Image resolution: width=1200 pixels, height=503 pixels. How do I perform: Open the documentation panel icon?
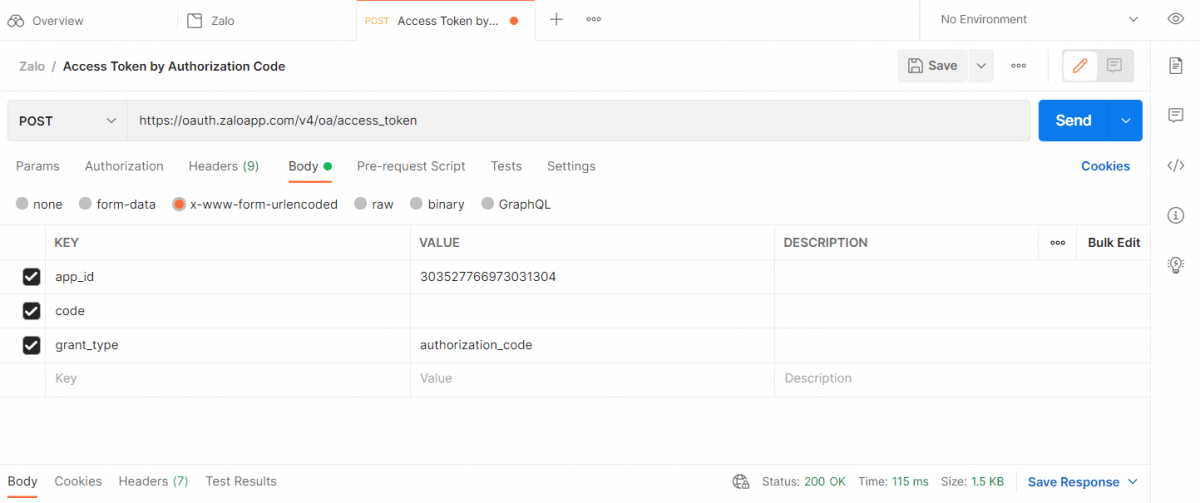[x=1176, y=66]
